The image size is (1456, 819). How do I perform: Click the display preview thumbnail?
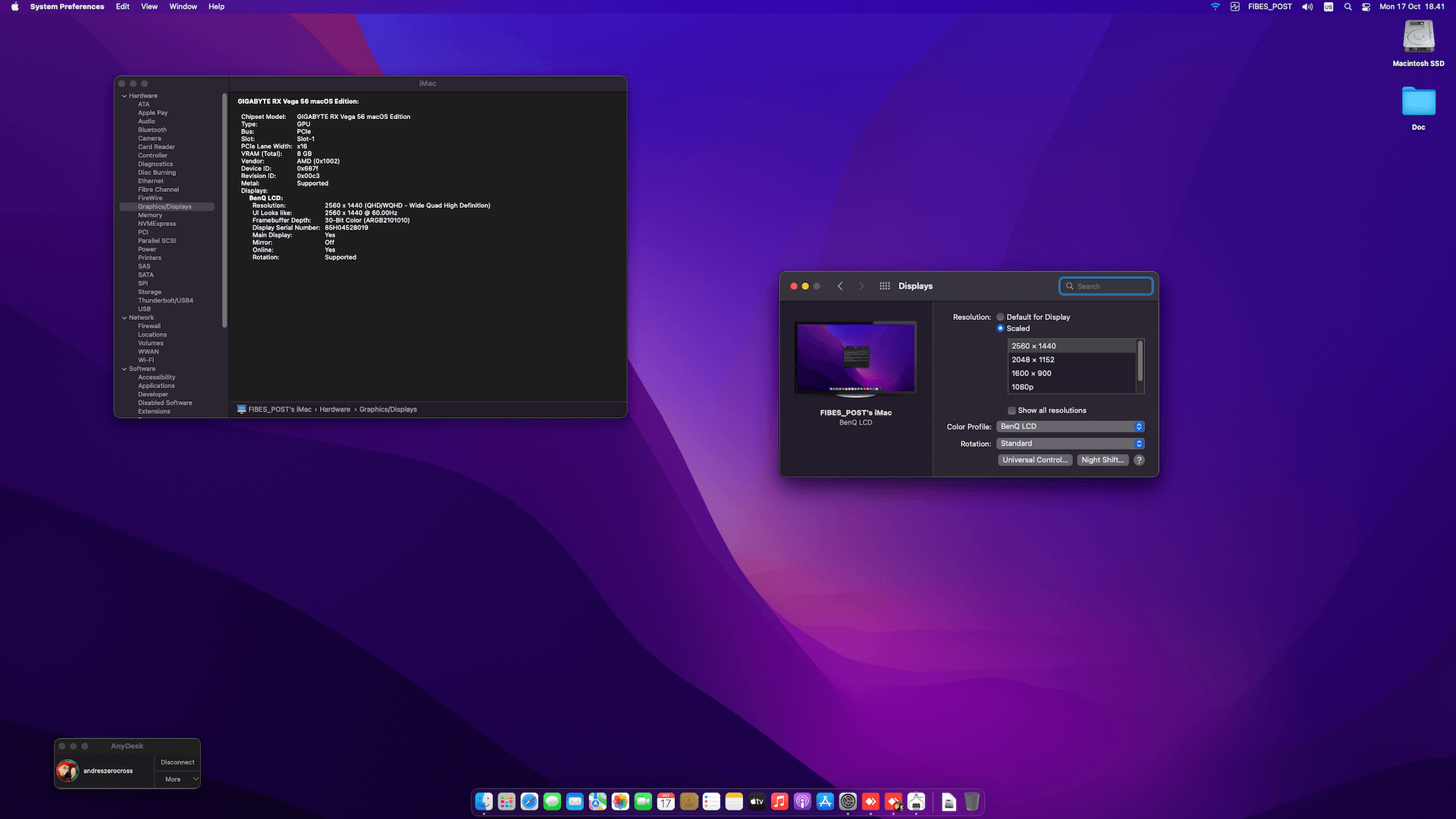click(855, 359)
